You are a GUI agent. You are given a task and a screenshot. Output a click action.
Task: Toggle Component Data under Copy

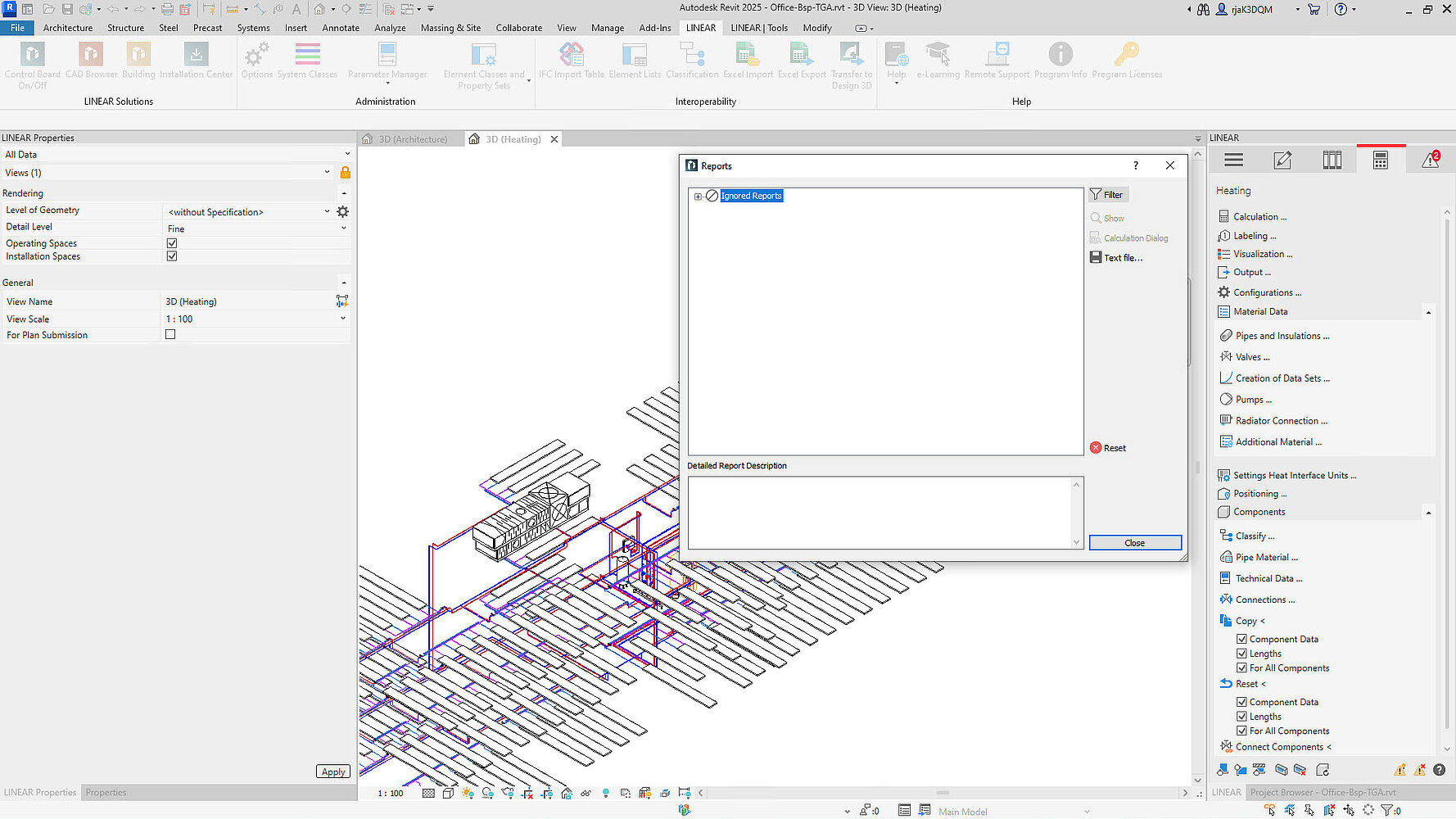click(x=1241, y=639)
